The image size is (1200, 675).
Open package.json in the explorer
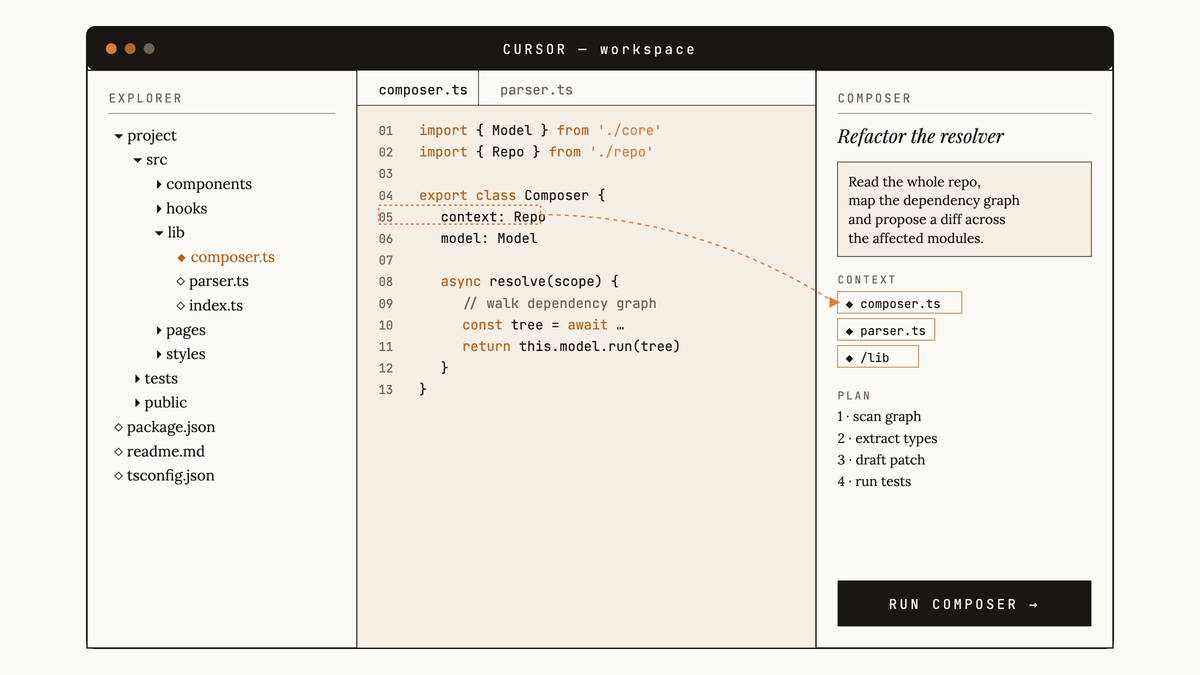pos(171,427)
